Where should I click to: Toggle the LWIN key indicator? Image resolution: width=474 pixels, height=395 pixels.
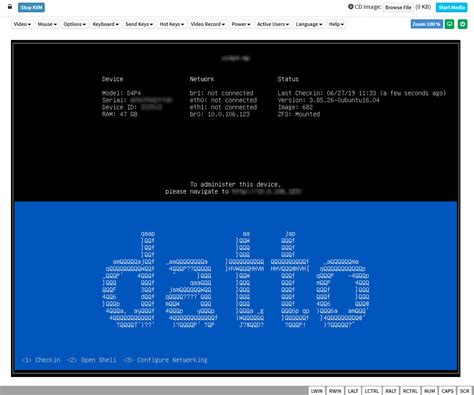click(317, 391)
